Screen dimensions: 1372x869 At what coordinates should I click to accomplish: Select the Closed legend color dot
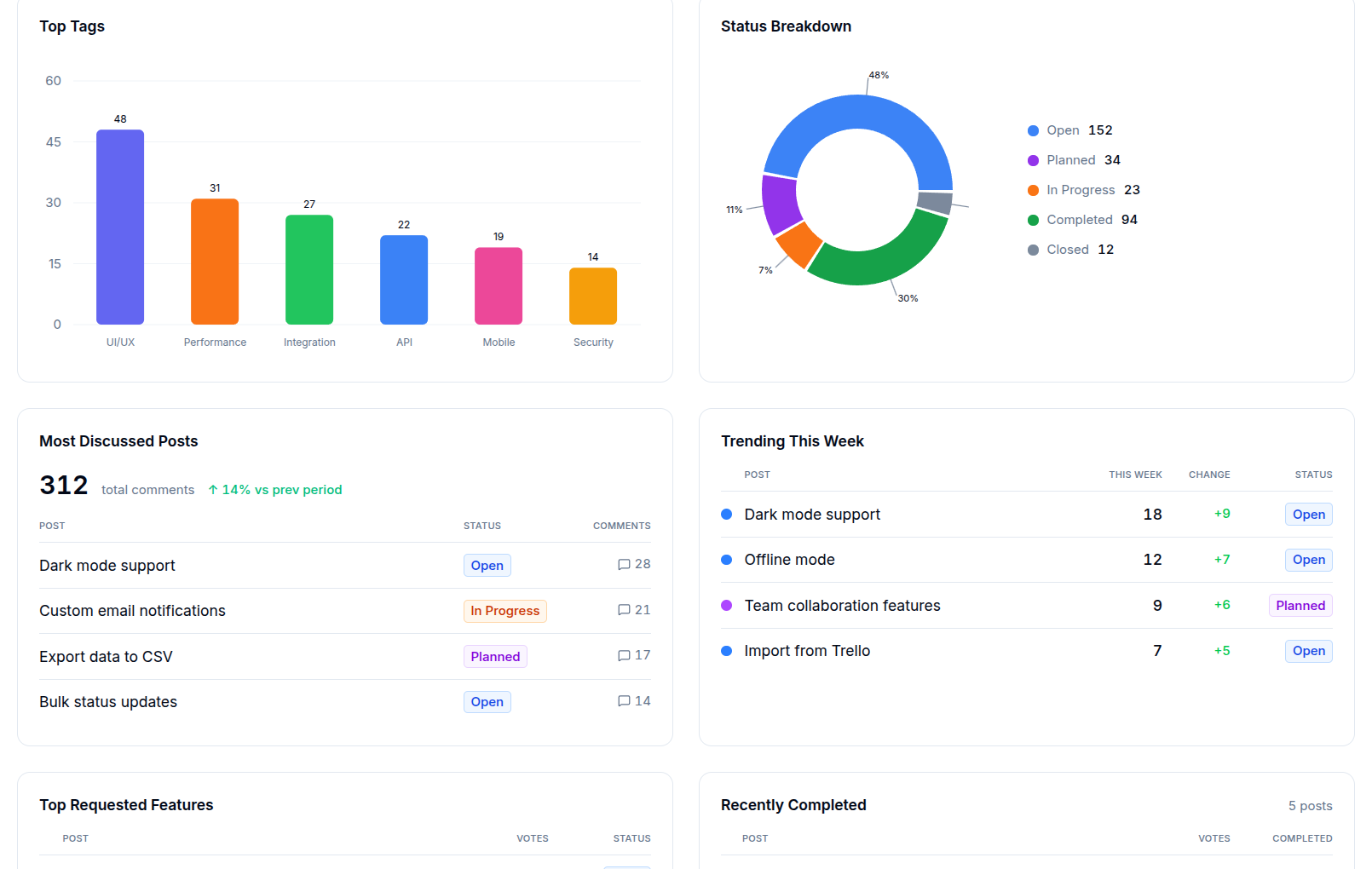click(1033, 250)
